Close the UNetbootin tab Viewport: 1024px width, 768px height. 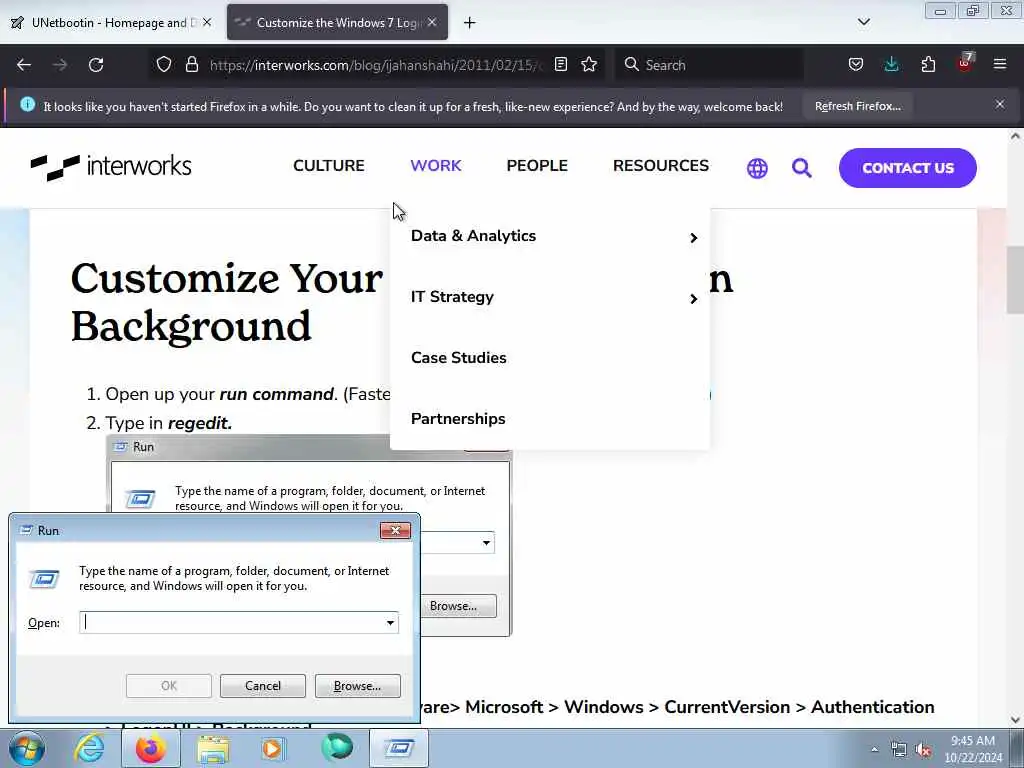click(x=207, y=22)
